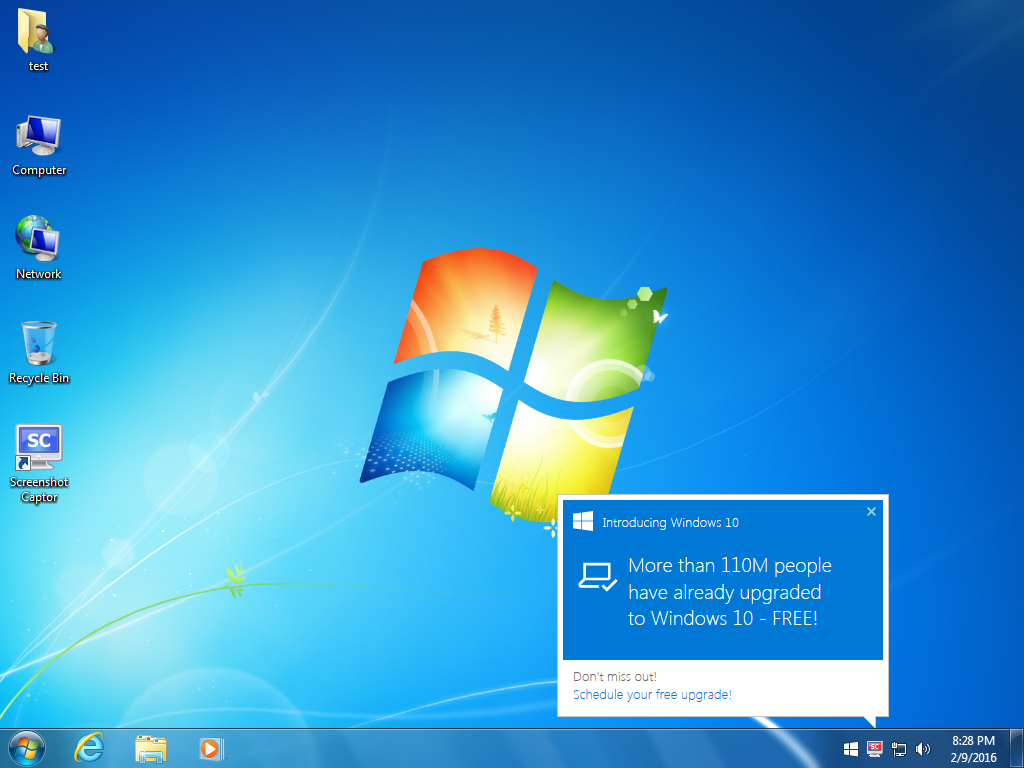The height and width of the screenshot is (768, 1024).
Task: Open the volume speaker tray icon
Action: [x=922, y=749]
